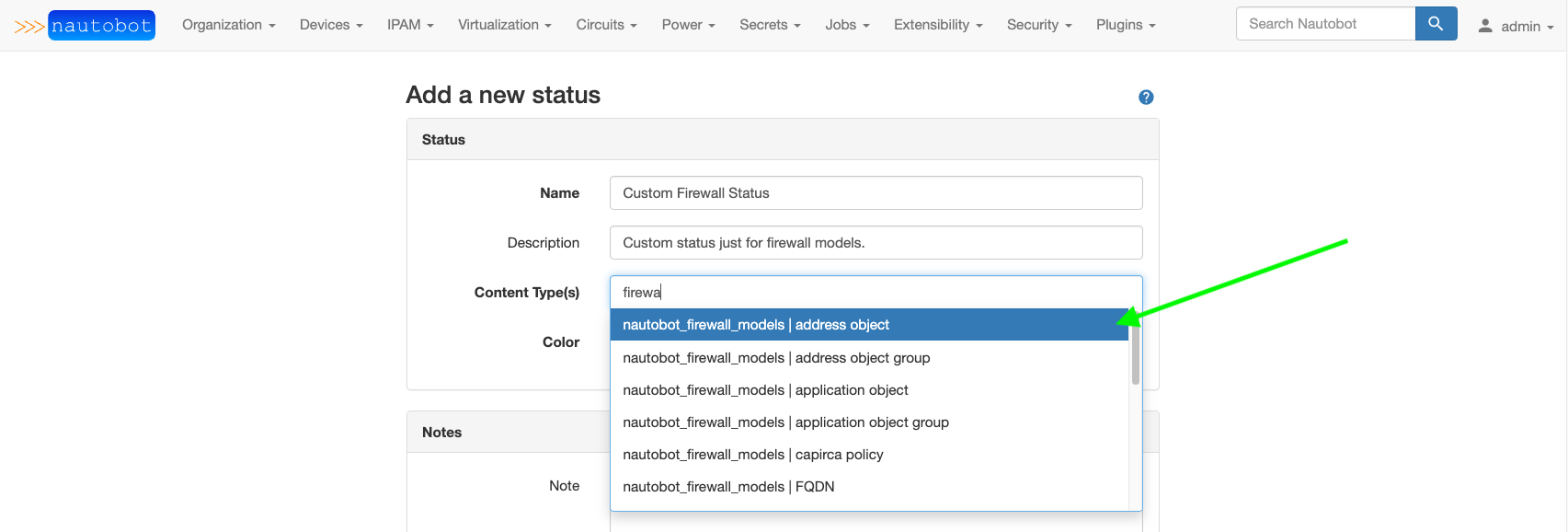Click the Name input field
1568x532 pixels.
pos(876,193)
